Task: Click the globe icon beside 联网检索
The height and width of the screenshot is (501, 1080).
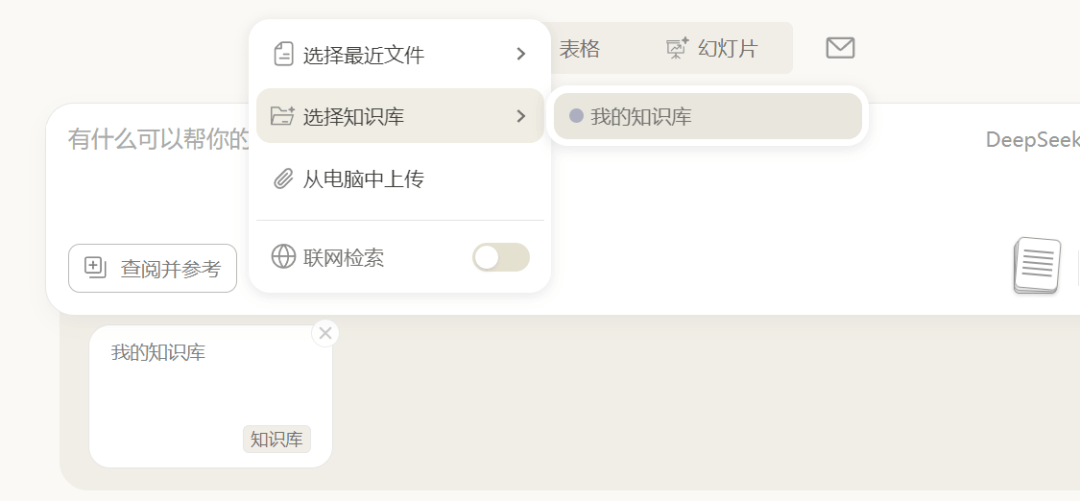Action: point(284,257)
